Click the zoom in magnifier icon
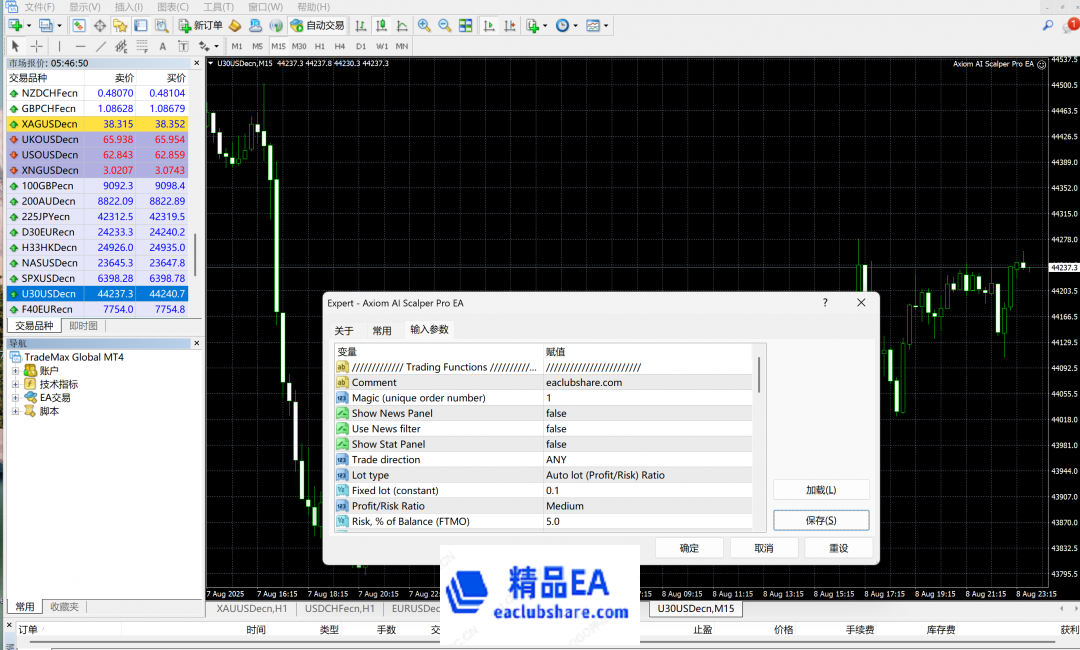Viewport: 1080px width, 650px height. 424,25
